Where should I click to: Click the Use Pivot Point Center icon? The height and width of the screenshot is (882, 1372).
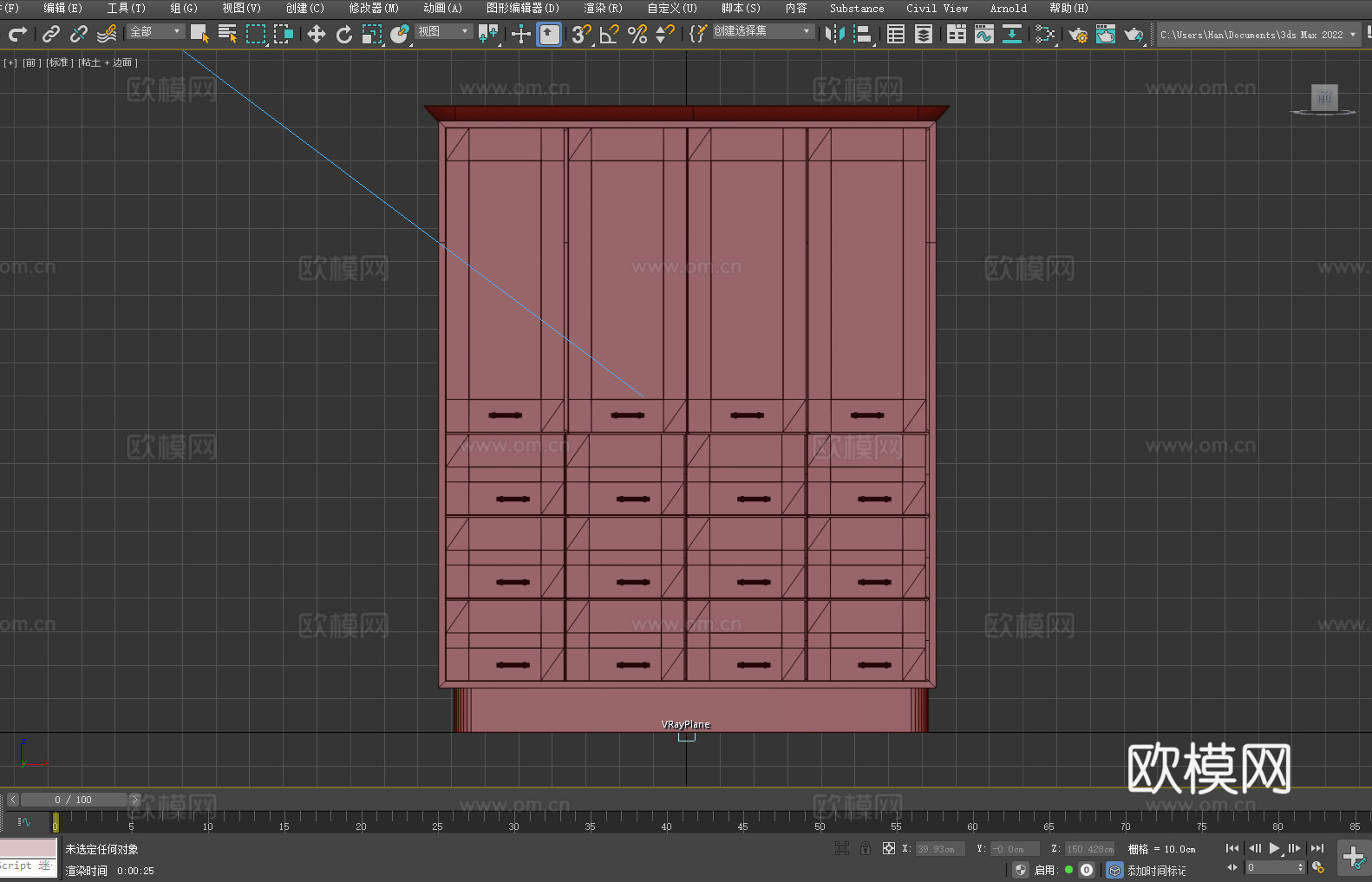(x=488, y=34)
